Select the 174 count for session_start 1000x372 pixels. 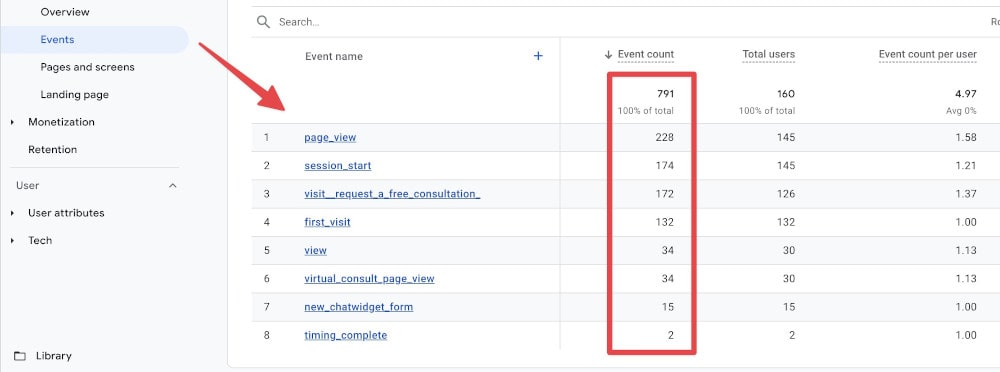coord(665,166)
